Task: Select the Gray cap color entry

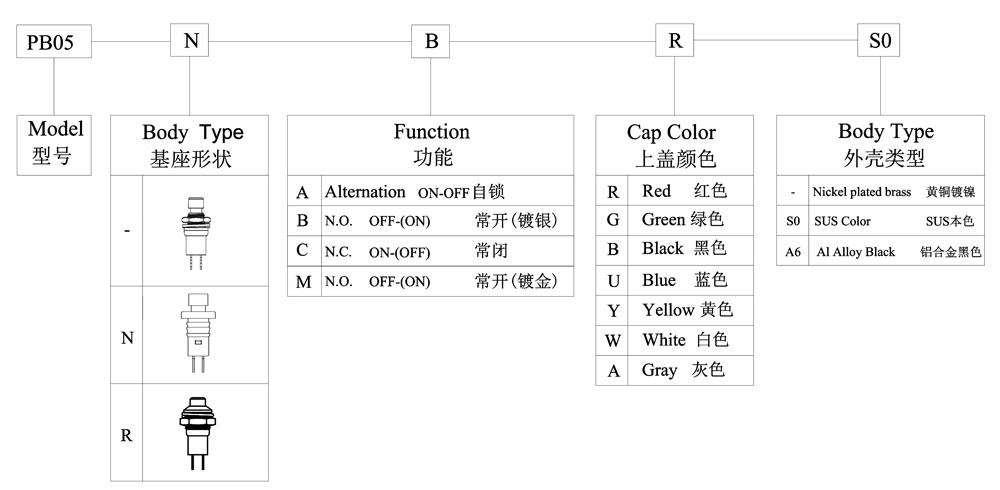Action: tap(674, 370)
